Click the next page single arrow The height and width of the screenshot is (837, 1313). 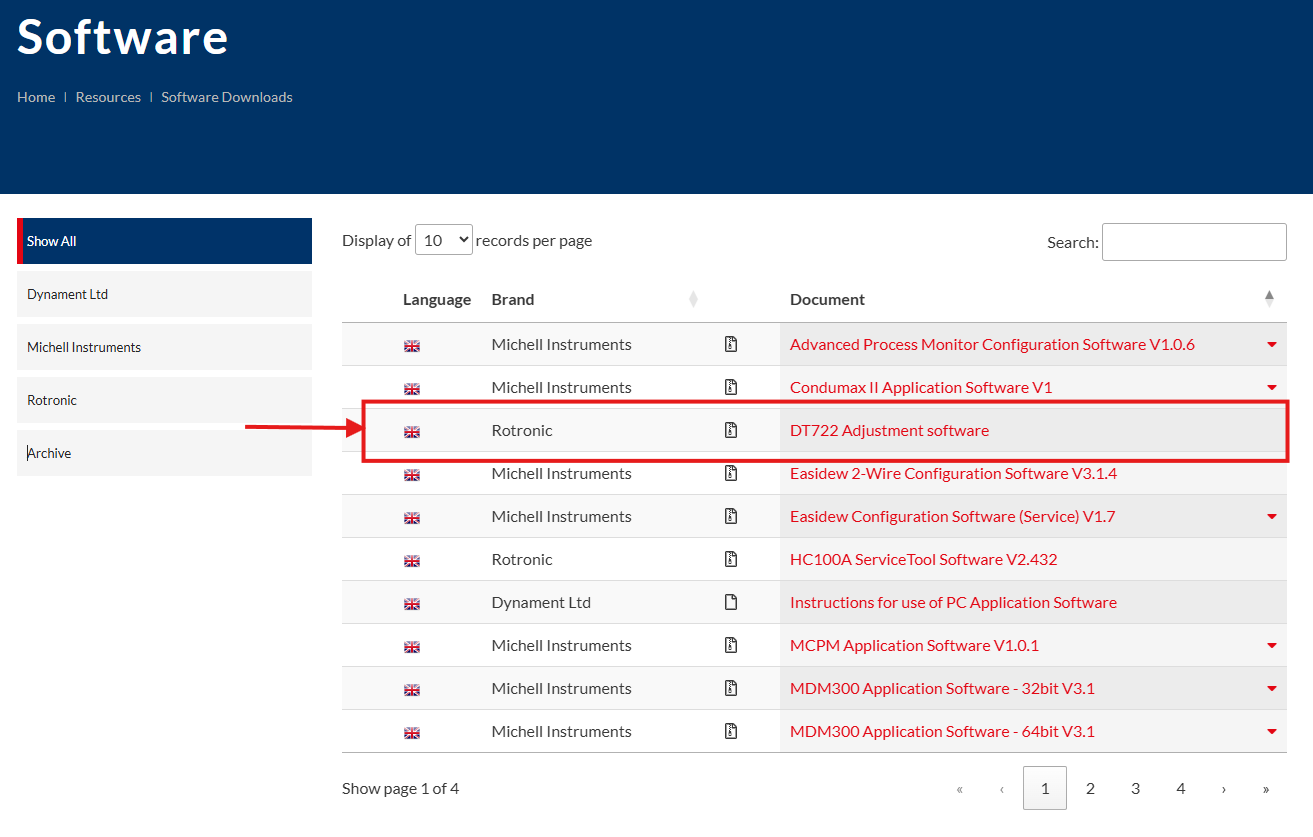click(x=1223, y=789)
